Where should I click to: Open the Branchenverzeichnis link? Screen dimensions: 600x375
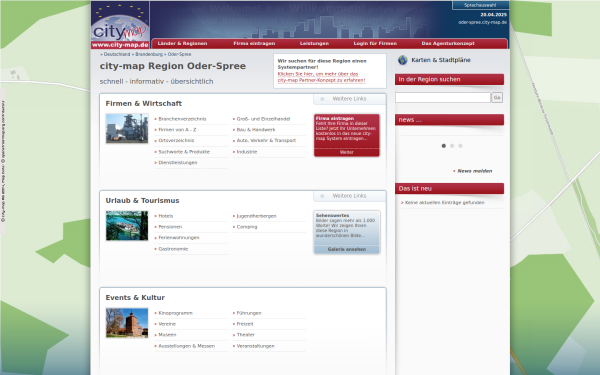coord(182,119)
